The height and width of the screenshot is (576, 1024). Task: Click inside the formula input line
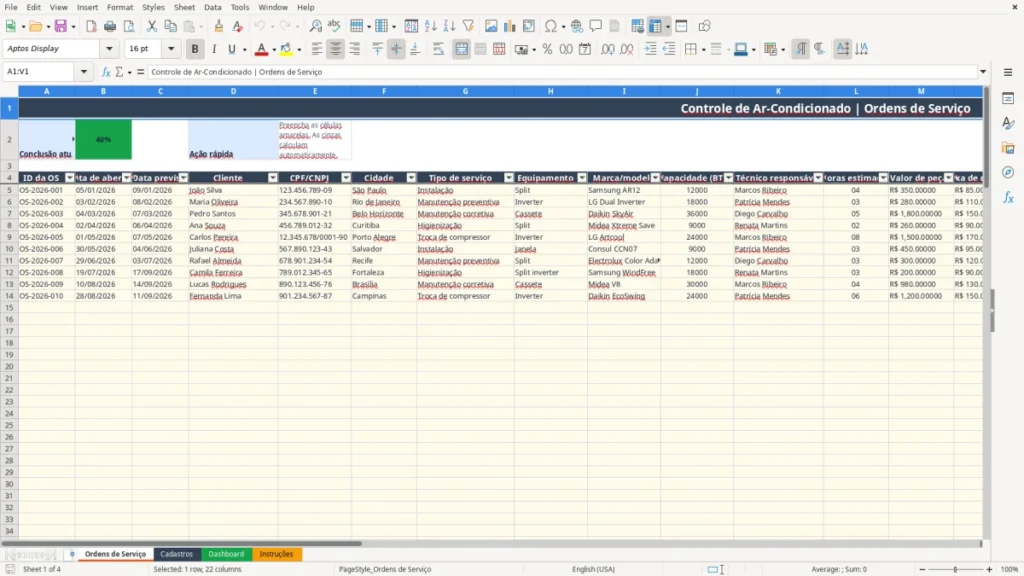[562, 72]
